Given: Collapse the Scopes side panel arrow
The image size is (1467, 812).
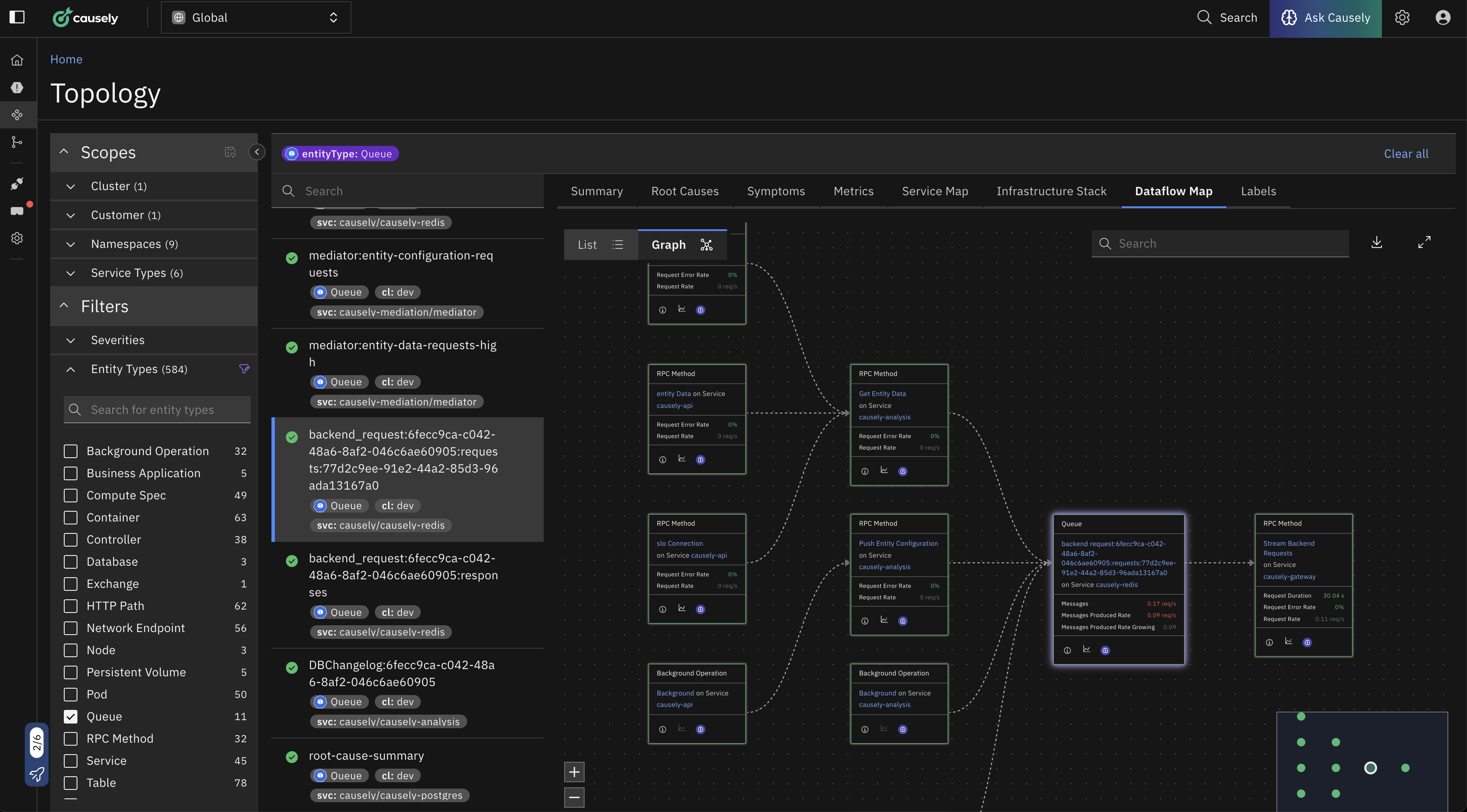Looking at the screenshot, I should coord(257,152).
